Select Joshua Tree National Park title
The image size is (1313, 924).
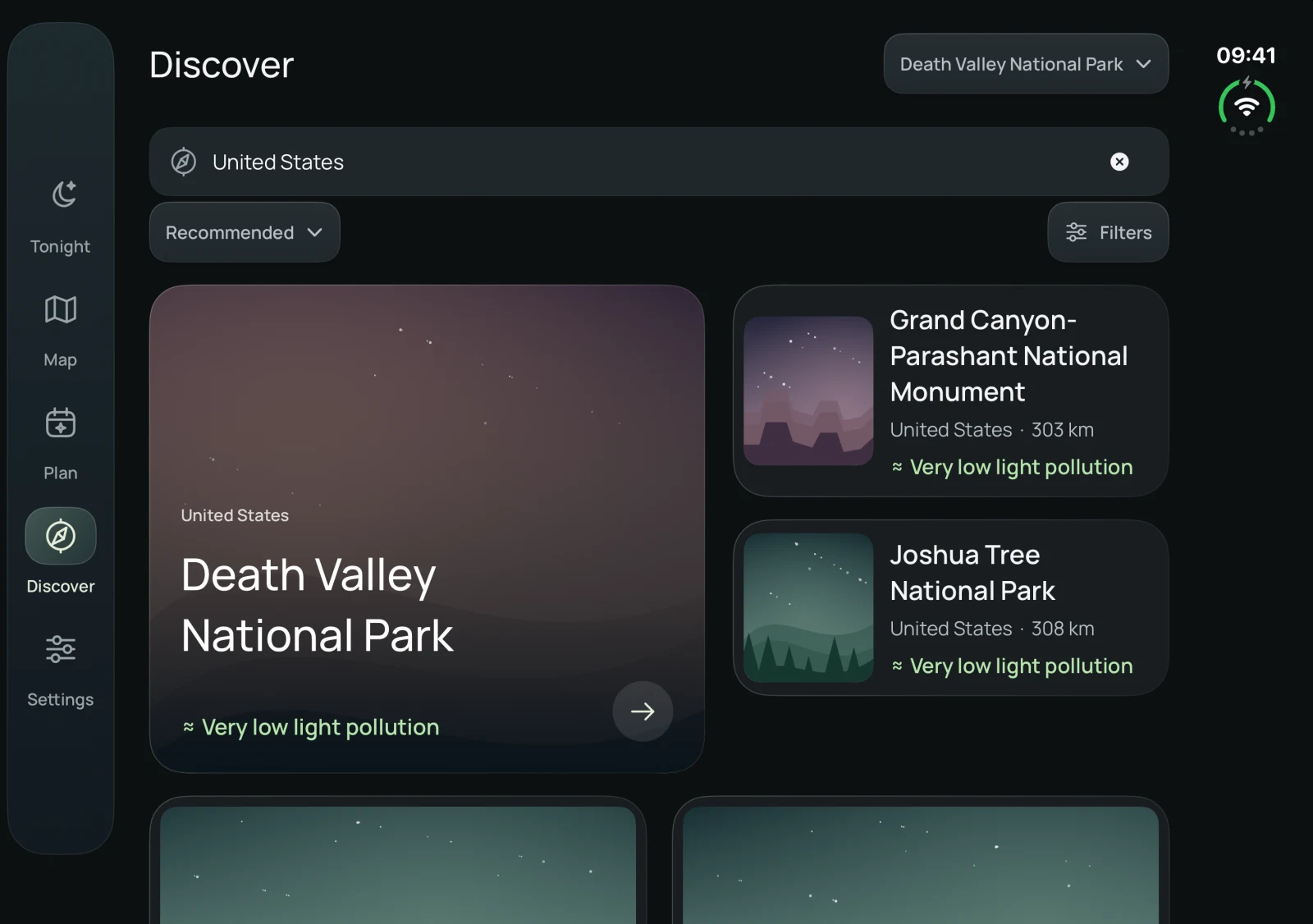coord(972,573)
